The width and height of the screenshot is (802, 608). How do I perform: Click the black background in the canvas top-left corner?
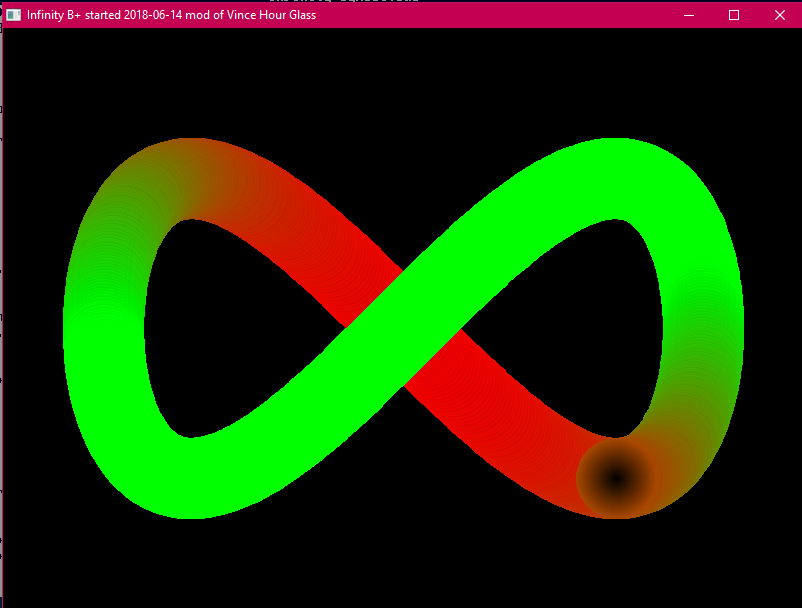pos(40,60)
